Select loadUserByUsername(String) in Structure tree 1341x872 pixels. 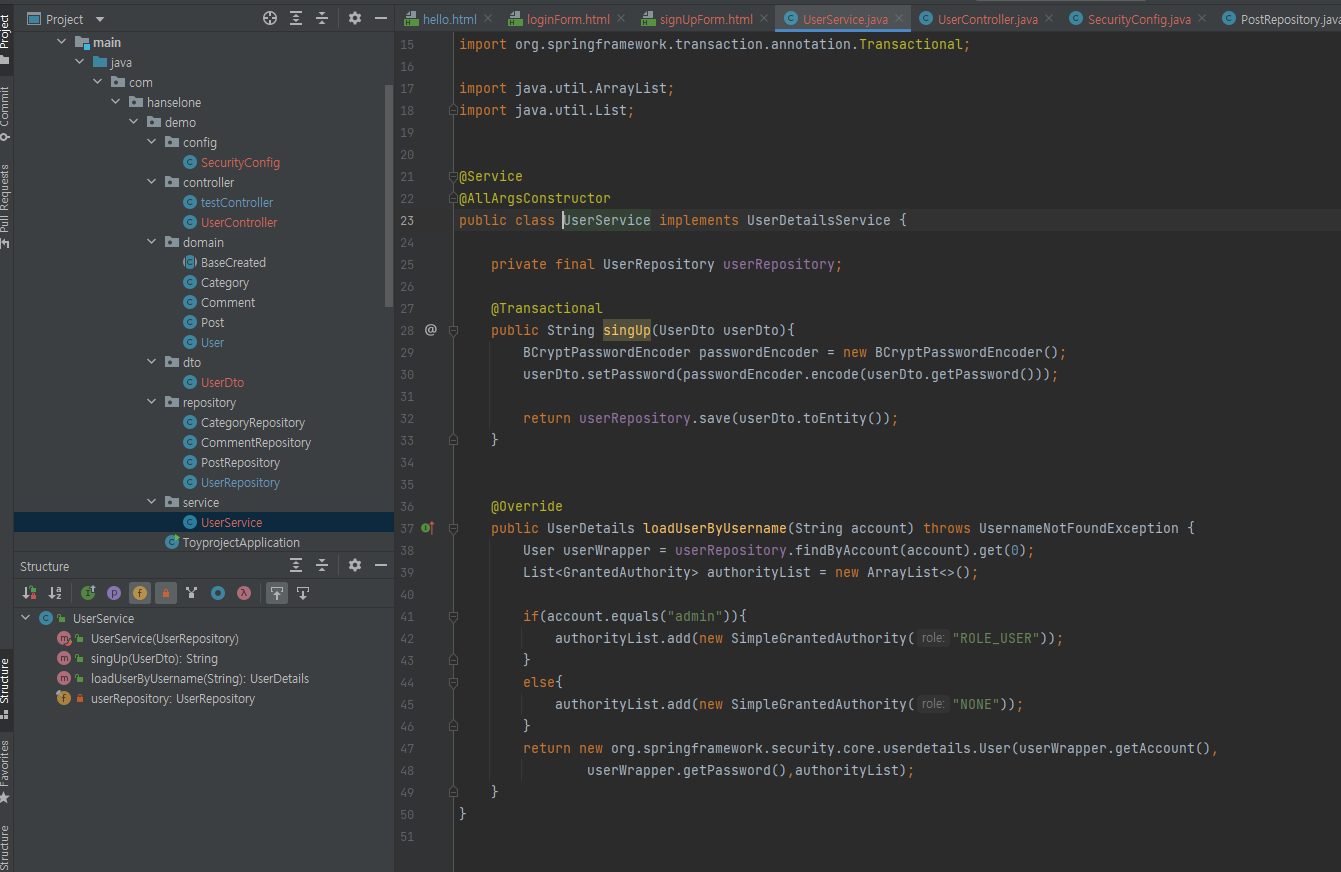200,678
